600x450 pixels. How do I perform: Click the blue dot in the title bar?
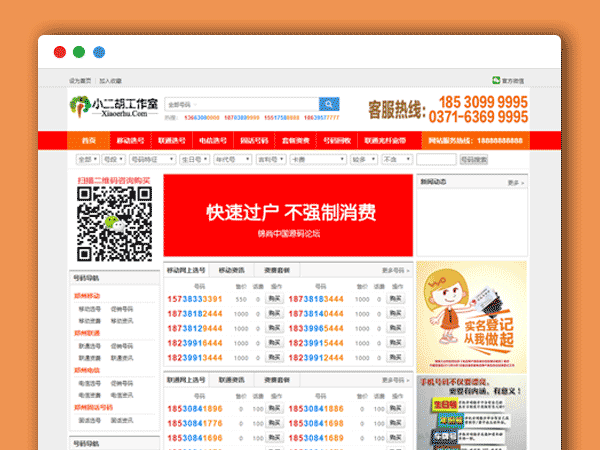(x=98, y=52)
